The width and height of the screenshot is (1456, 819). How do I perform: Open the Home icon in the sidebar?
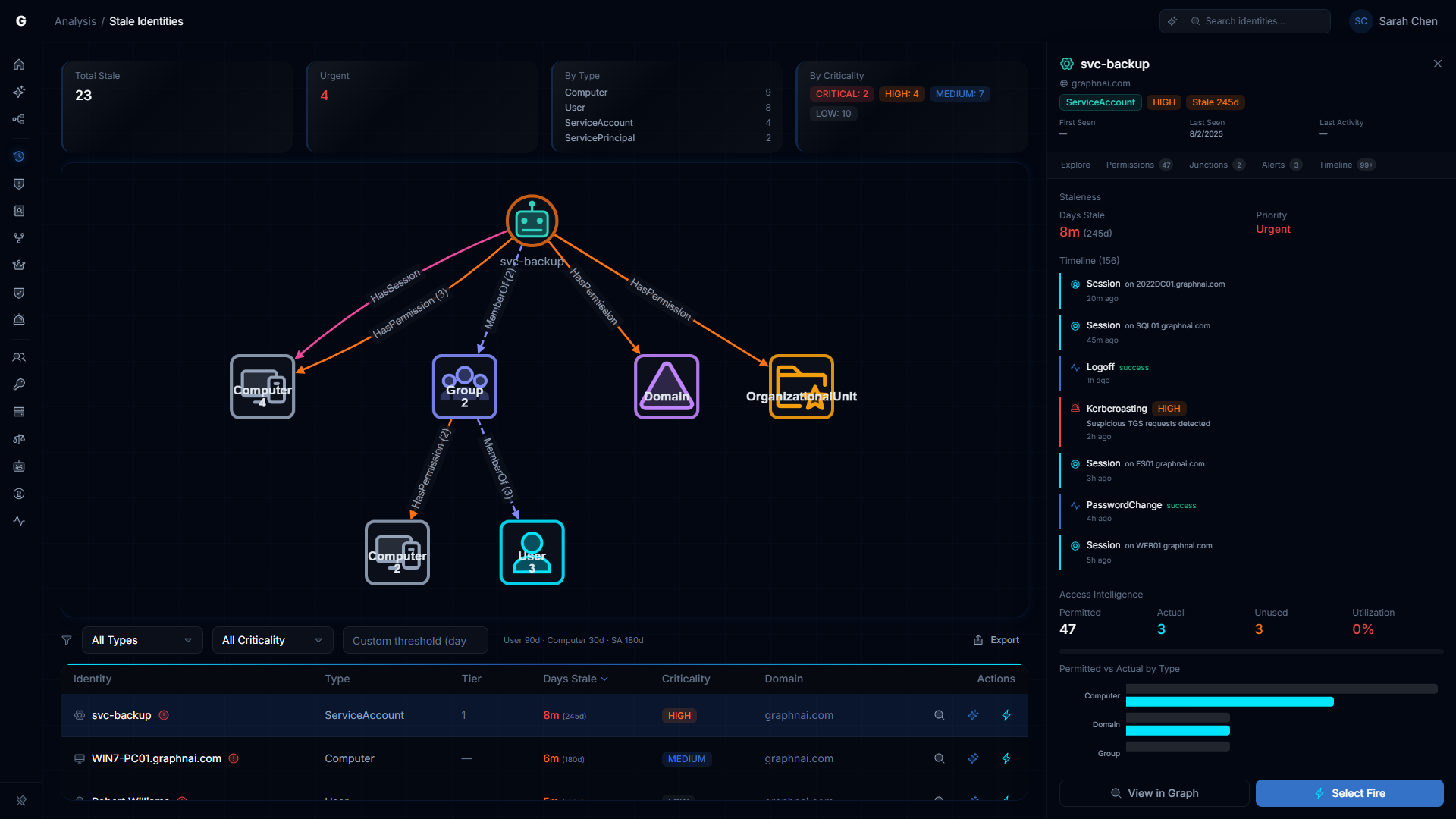19,64
